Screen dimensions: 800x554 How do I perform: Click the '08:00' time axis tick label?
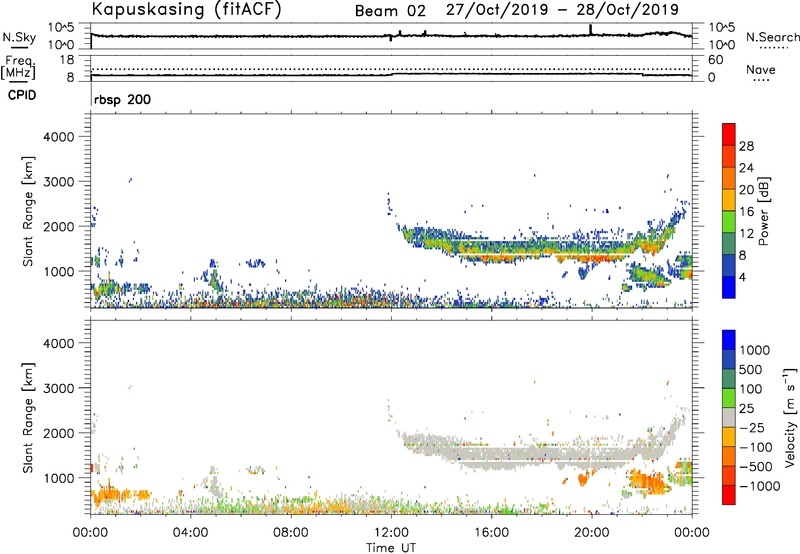click(291, 533)
